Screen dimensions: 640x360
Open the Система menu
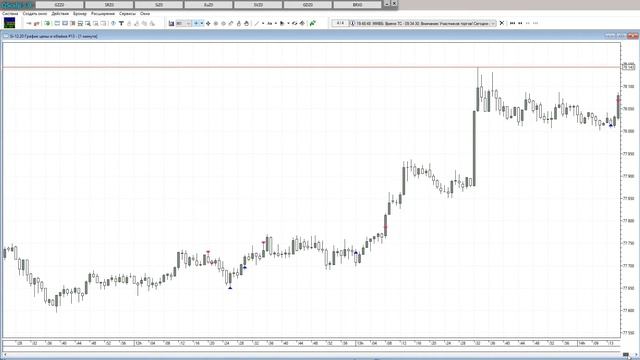[x=10, y=13]
